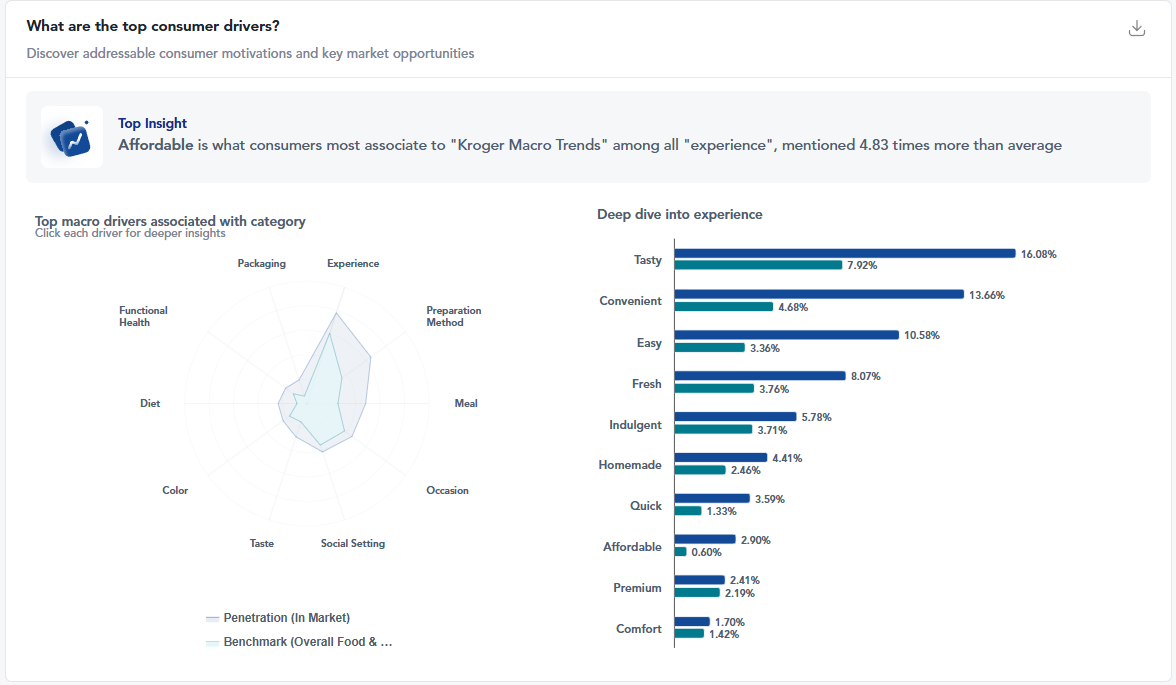Click the Taste driver label

click(x=262, y=544)
